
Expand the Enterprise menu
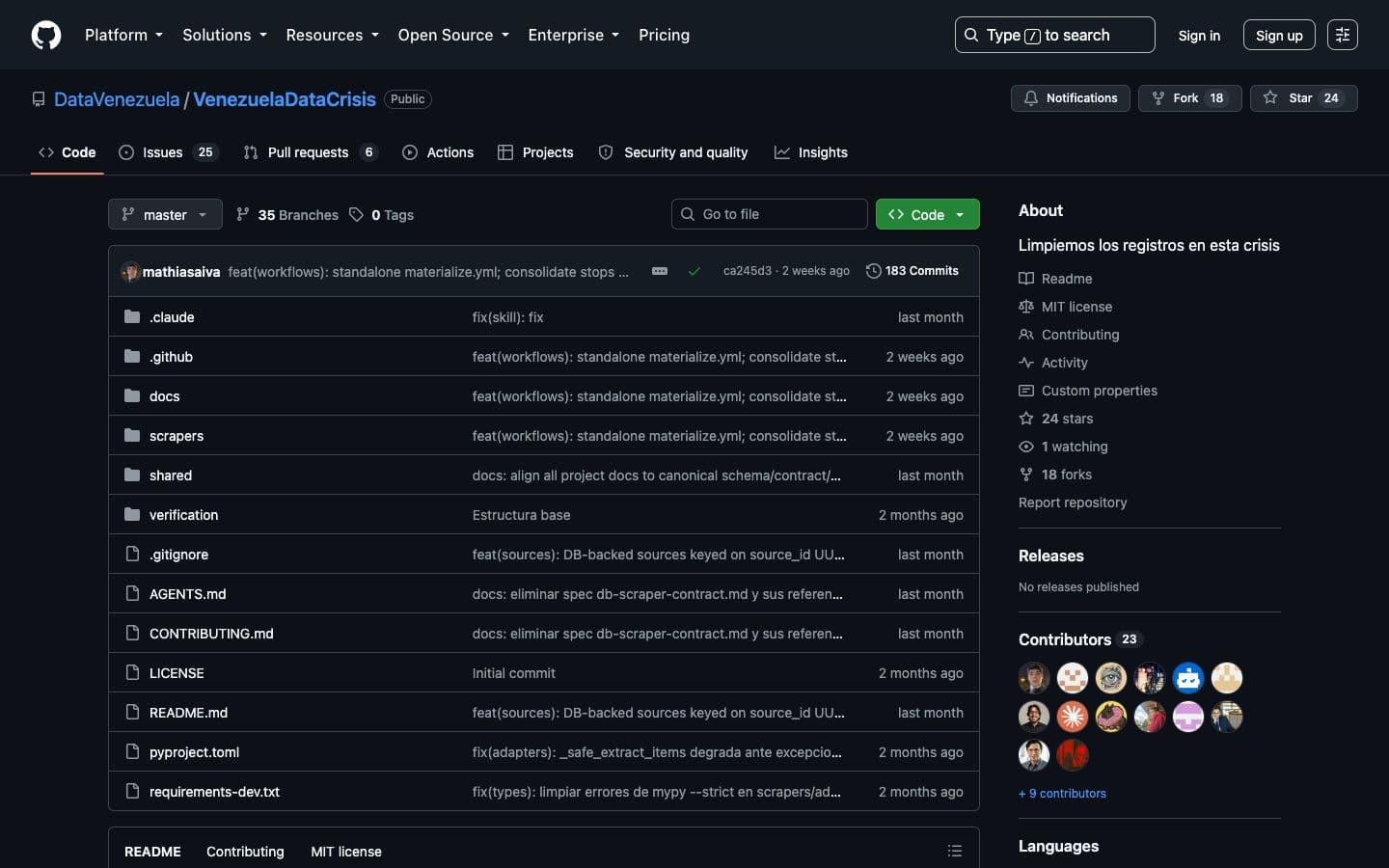[573, 35]
